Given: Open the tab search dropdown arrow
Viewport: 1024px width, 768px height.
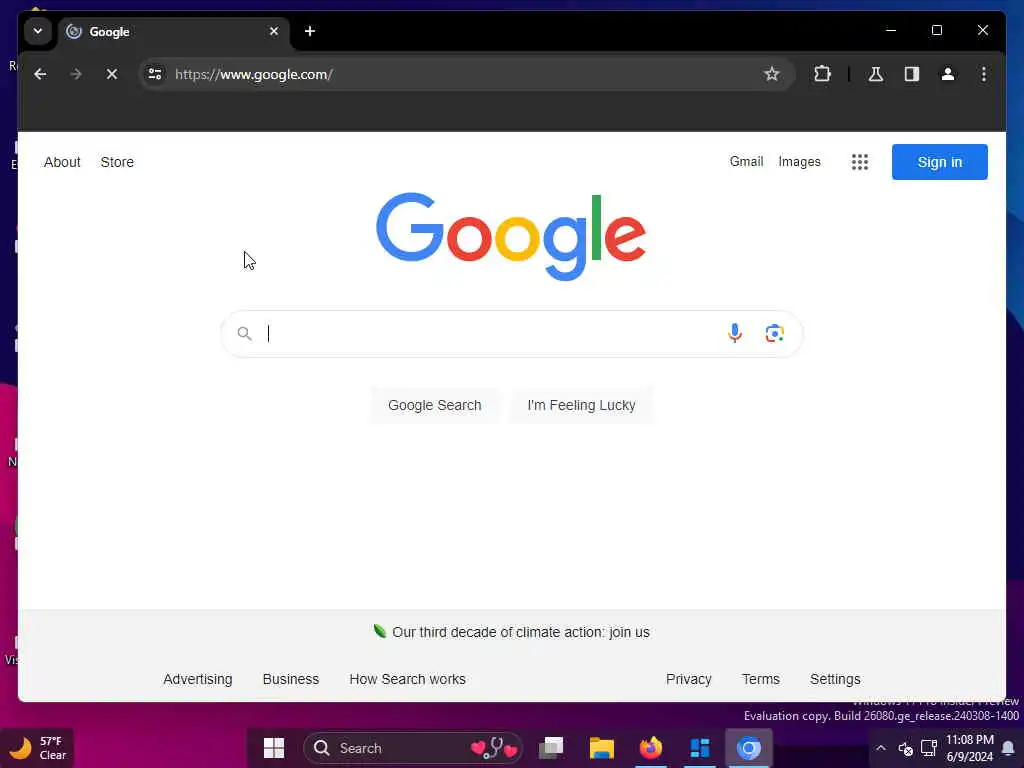Looking at the screenshot, I should [x=38, y=31].
